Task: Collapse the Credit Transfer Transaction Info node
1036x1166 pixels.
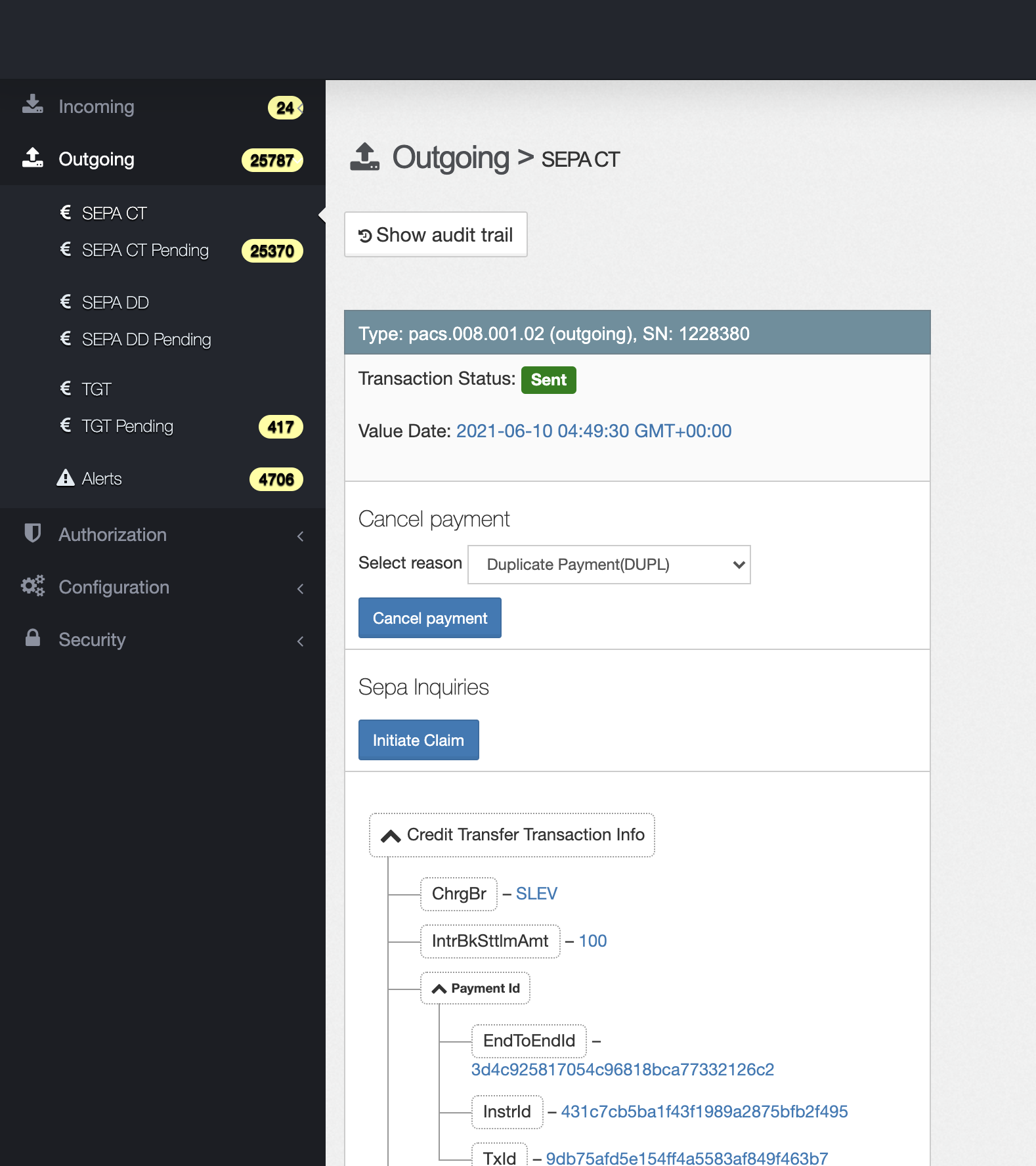Action: (x=391, y=836)
